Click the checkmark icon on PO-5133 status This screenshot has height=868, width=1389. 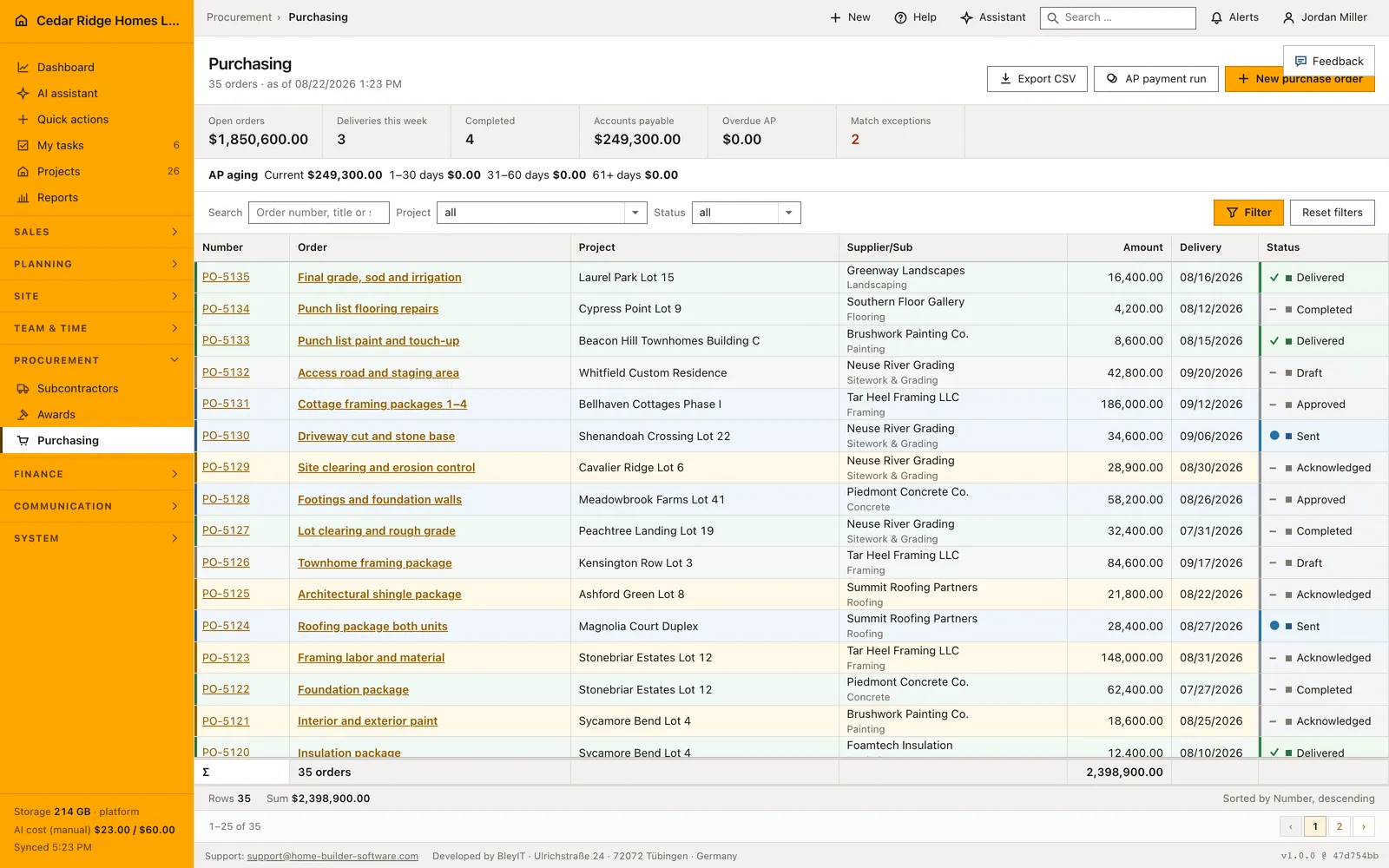[x=1274, y=341]
